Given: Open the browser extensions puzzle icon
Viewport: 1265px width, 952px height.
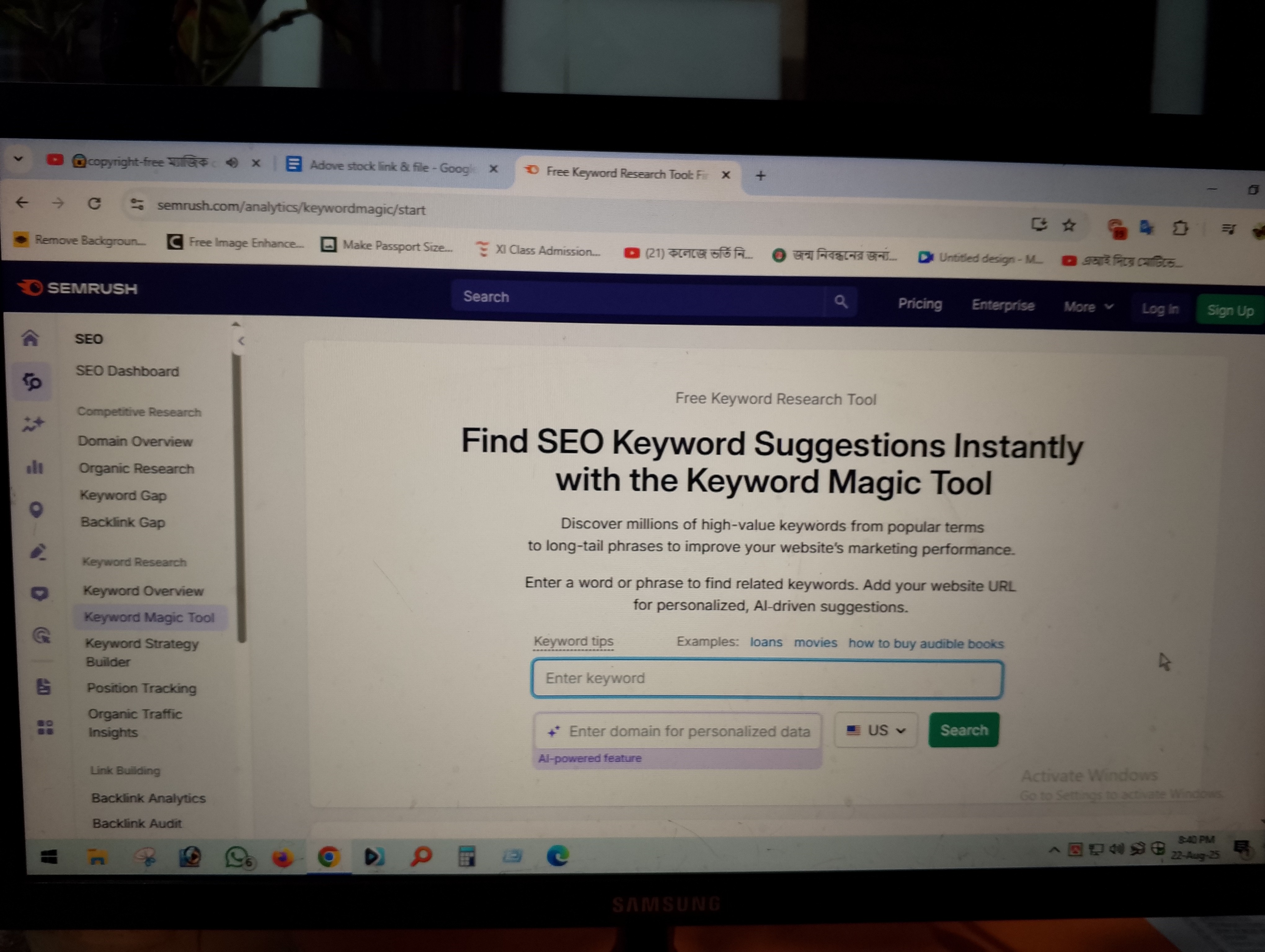Looking at the screenshot, I should [1180, 229].
